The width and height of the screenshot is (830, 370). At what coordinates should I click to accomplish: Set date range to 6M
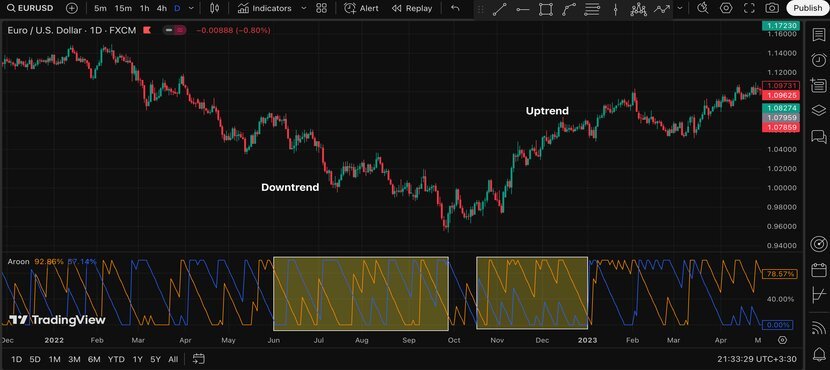[x=94, y=359]
